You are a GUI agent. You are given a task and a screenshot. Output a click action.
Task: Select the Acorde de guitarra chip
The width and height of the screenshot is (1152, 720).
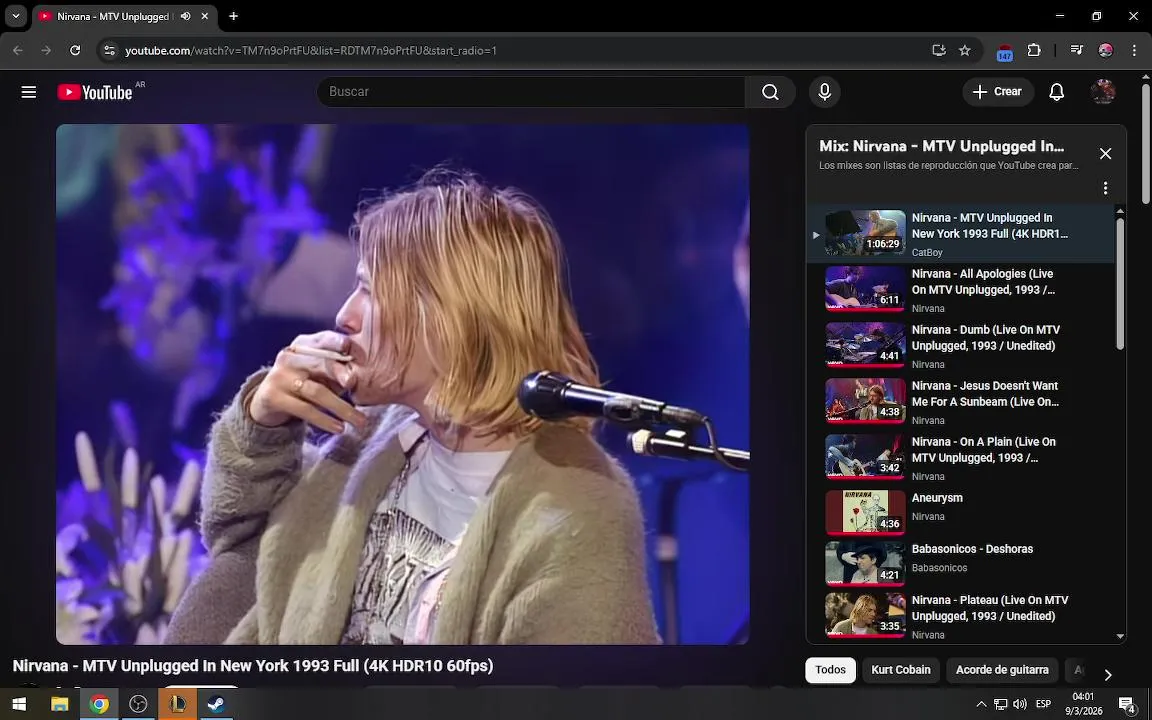1002,670
